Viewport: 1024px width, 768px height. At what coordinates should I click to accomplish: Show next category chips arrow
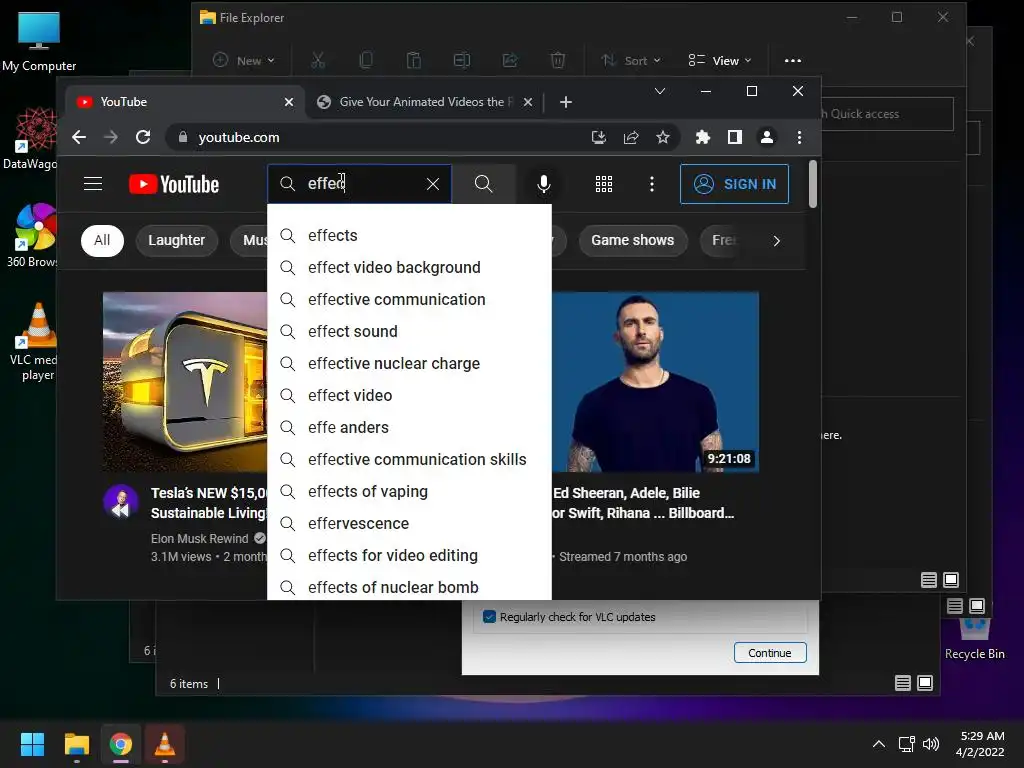tap(776, 241)
